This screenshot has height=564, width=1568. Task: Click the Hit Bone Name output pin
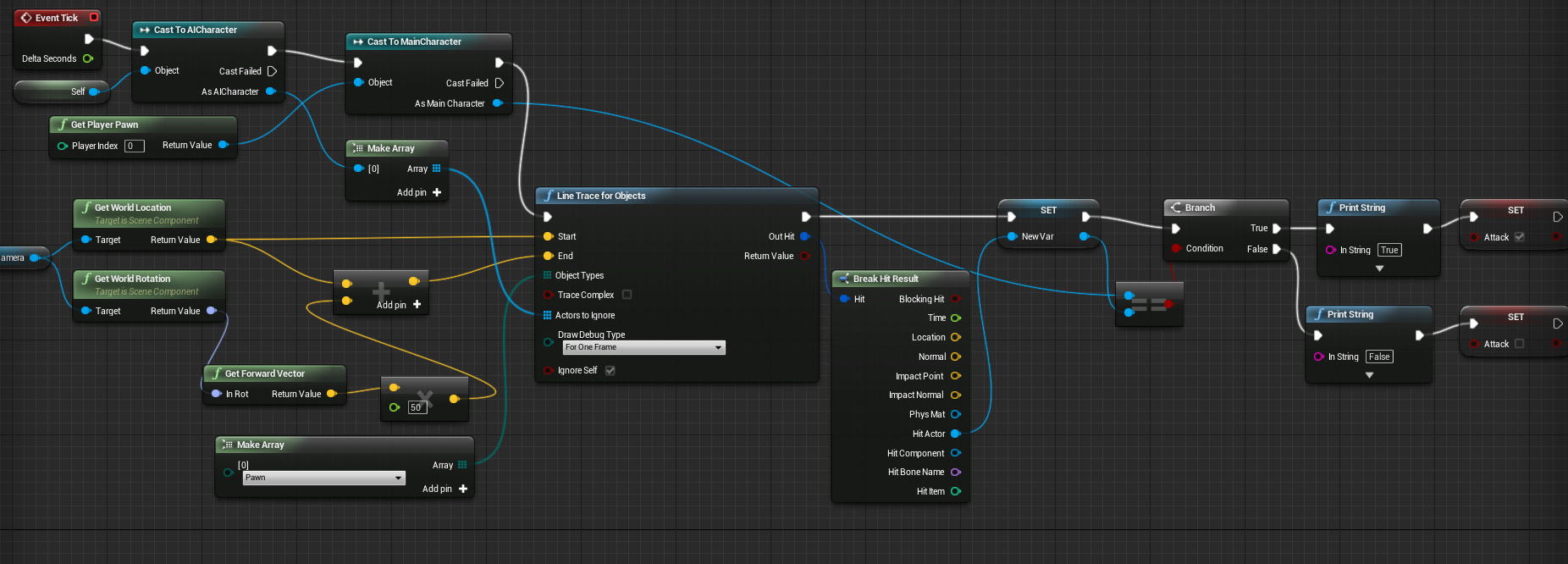point(956,472)
